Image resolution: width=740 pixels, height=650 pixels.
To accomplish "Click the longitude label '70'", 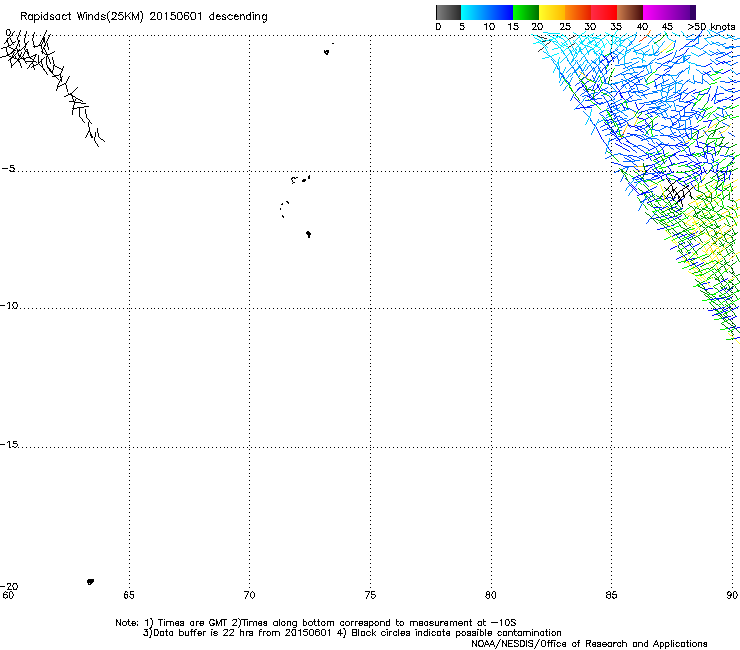I will (x=250, y=595).
